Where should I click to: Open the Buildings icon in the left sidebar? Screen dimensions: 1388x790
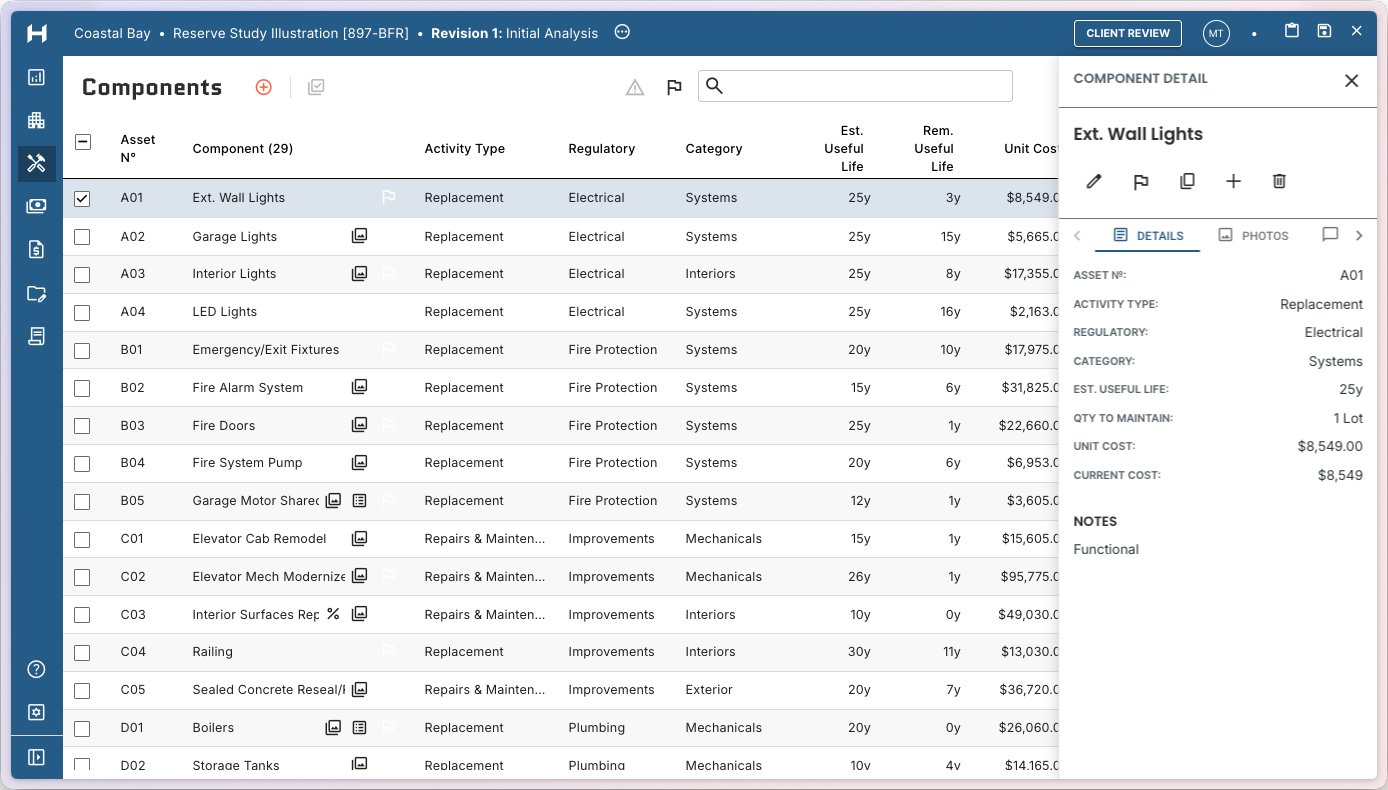36,120
